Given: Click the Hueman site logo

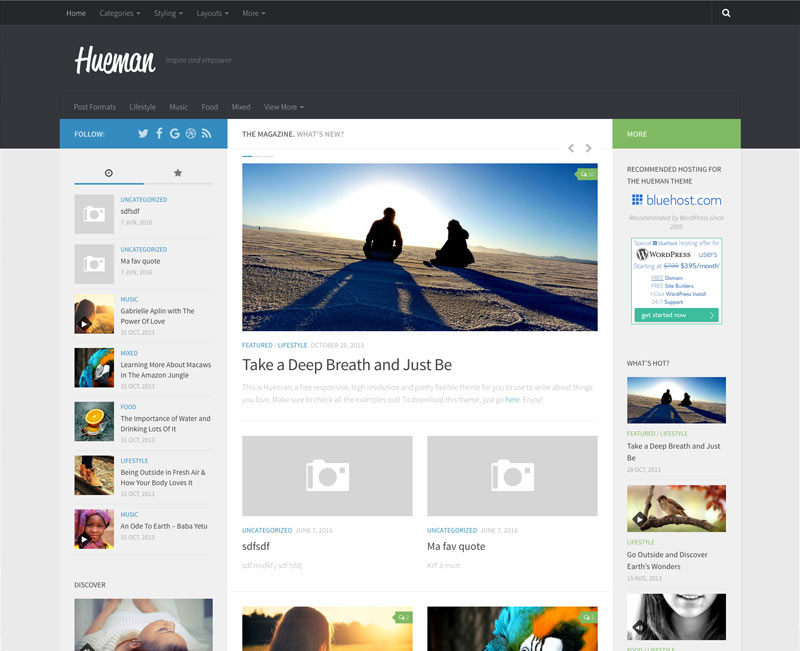Looking at the screenshot, I should click(115, 61).
